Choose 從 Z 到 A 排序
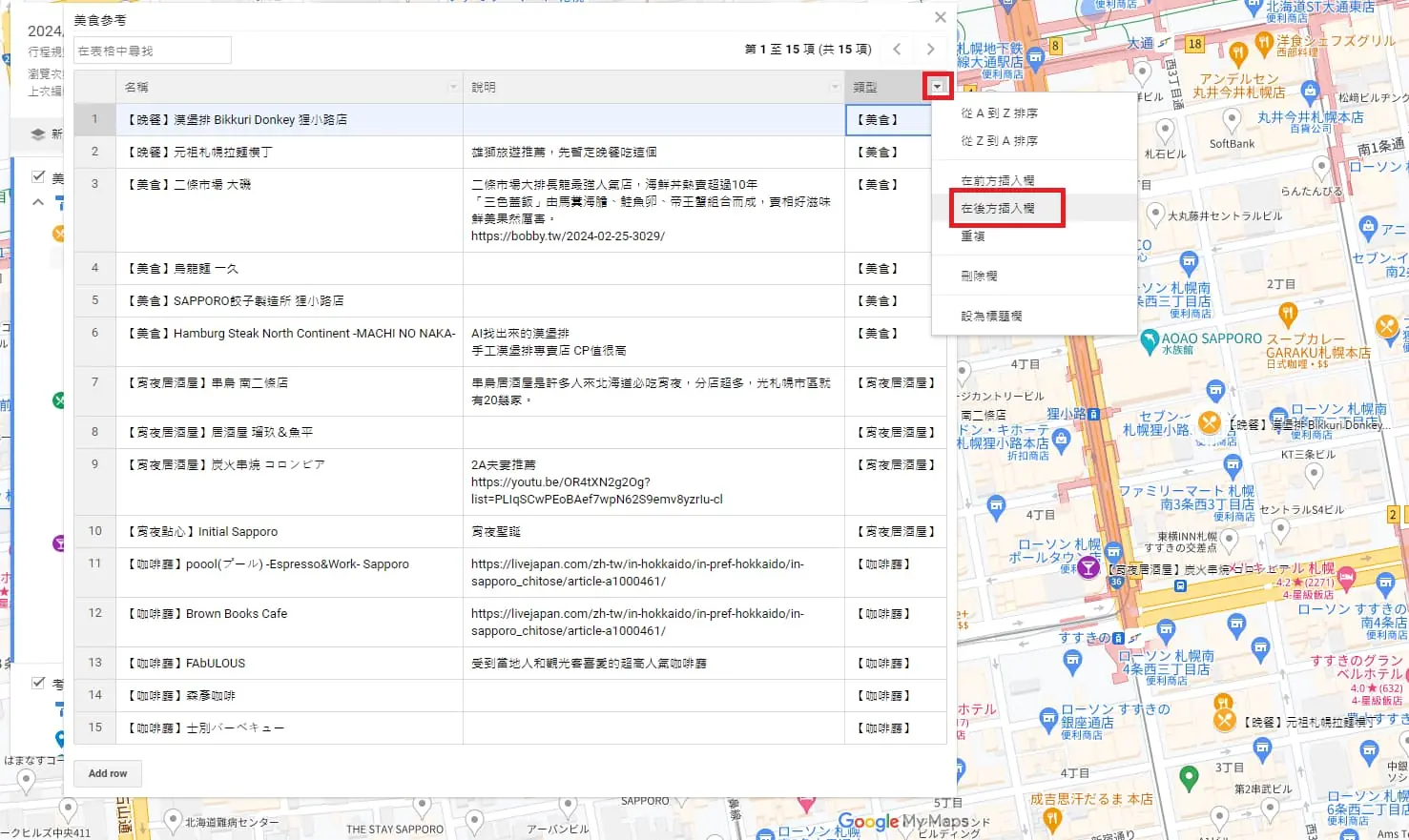This screenshot has height=840, width=1409. click(x=1034, y=141)
